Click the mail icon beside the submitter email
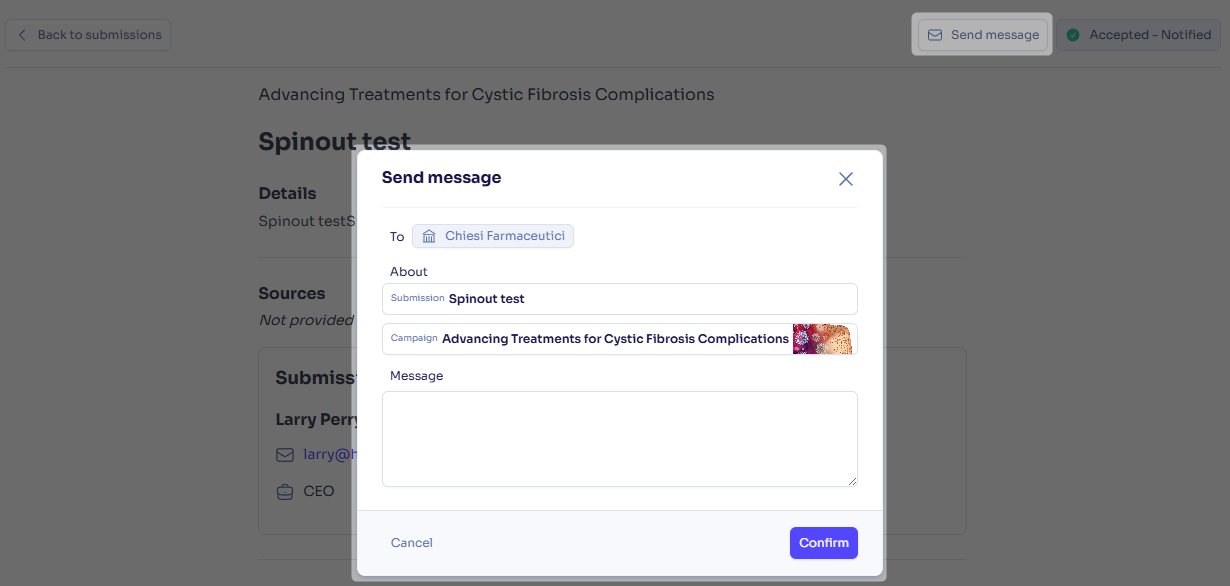The height and width of the screenshot is (586, 1230). [285, 455]
